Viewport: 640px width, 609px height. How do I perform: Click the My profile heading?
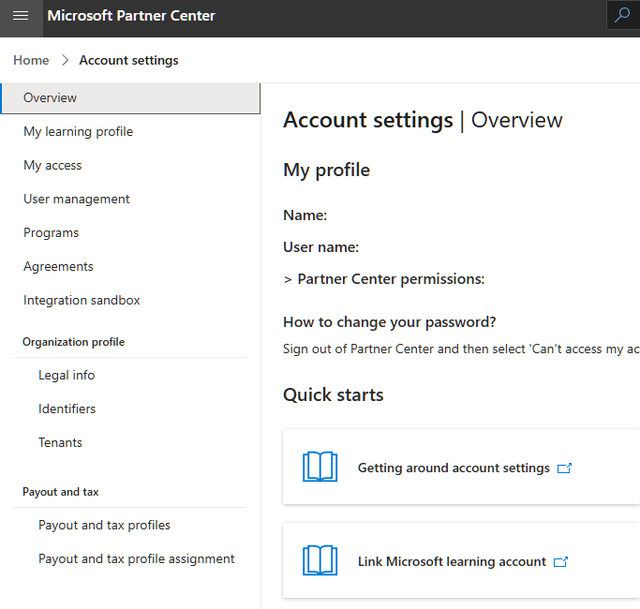tap(327, 171)
